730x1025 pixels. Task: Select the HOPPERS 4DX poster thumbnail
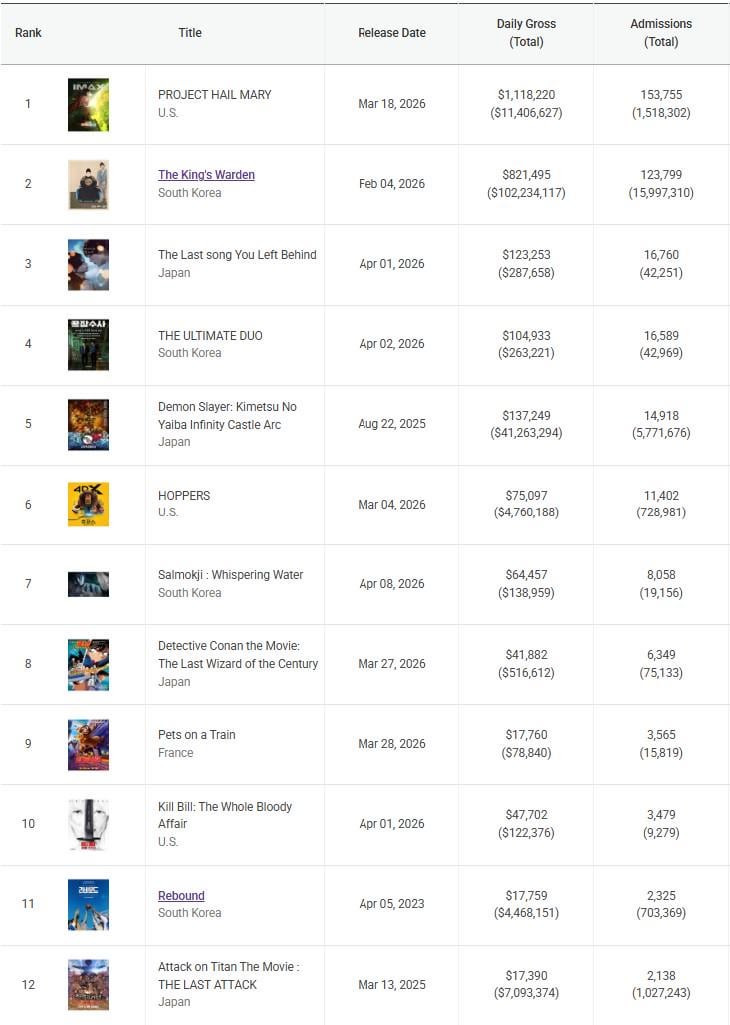pos(88,505)
